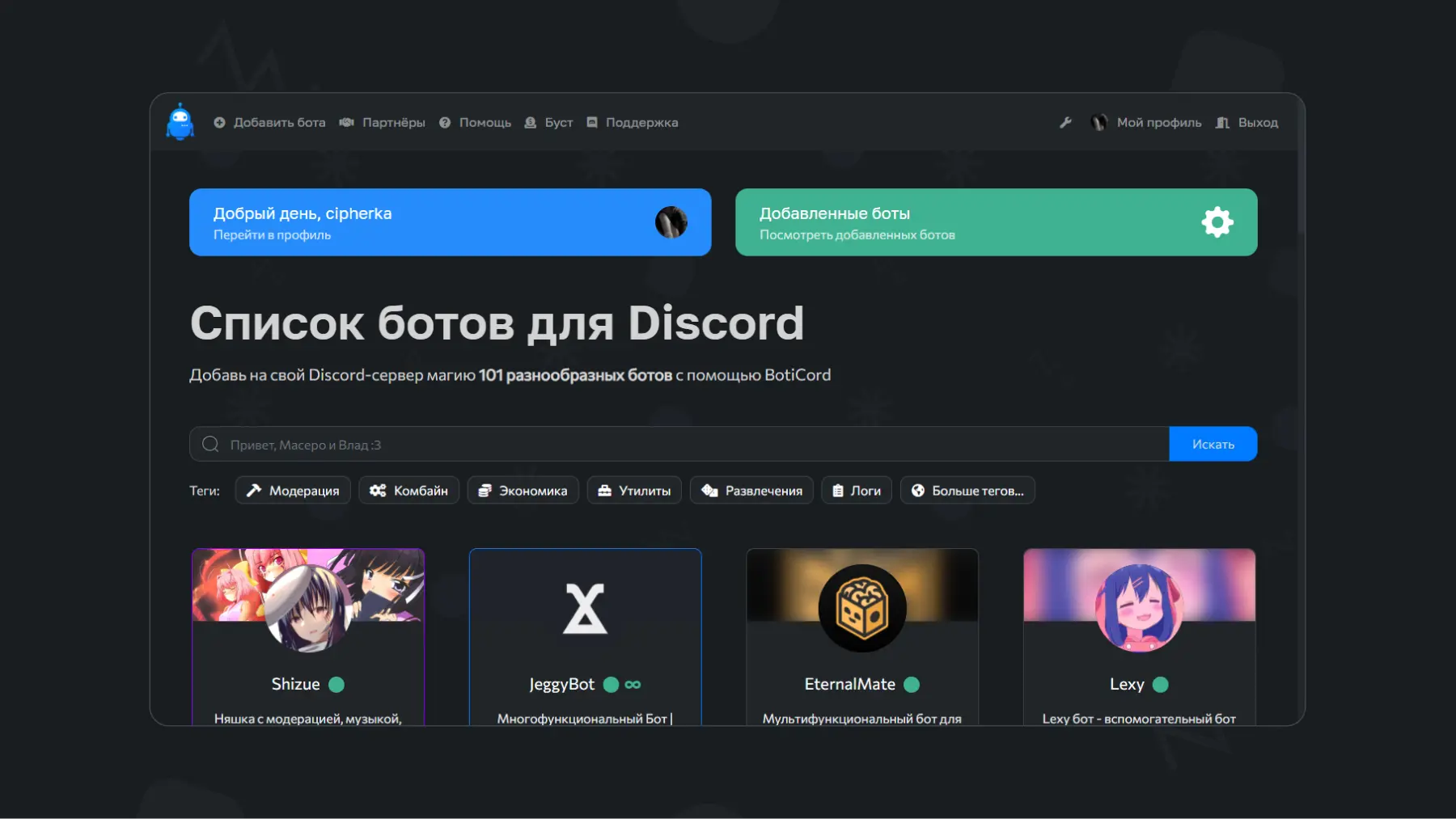This screenshot has height=819, width=1456.
Task: Click green status dot next to JeggyBot
Action: 611,685
